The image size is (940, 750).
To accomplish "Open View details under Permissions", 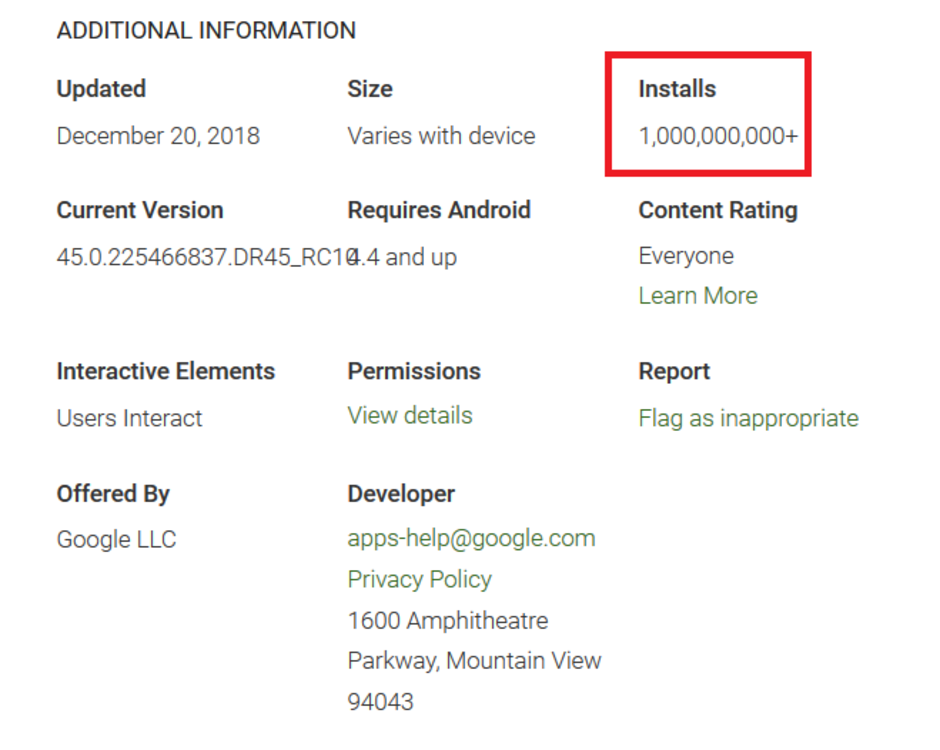I will tap(410, 416).
